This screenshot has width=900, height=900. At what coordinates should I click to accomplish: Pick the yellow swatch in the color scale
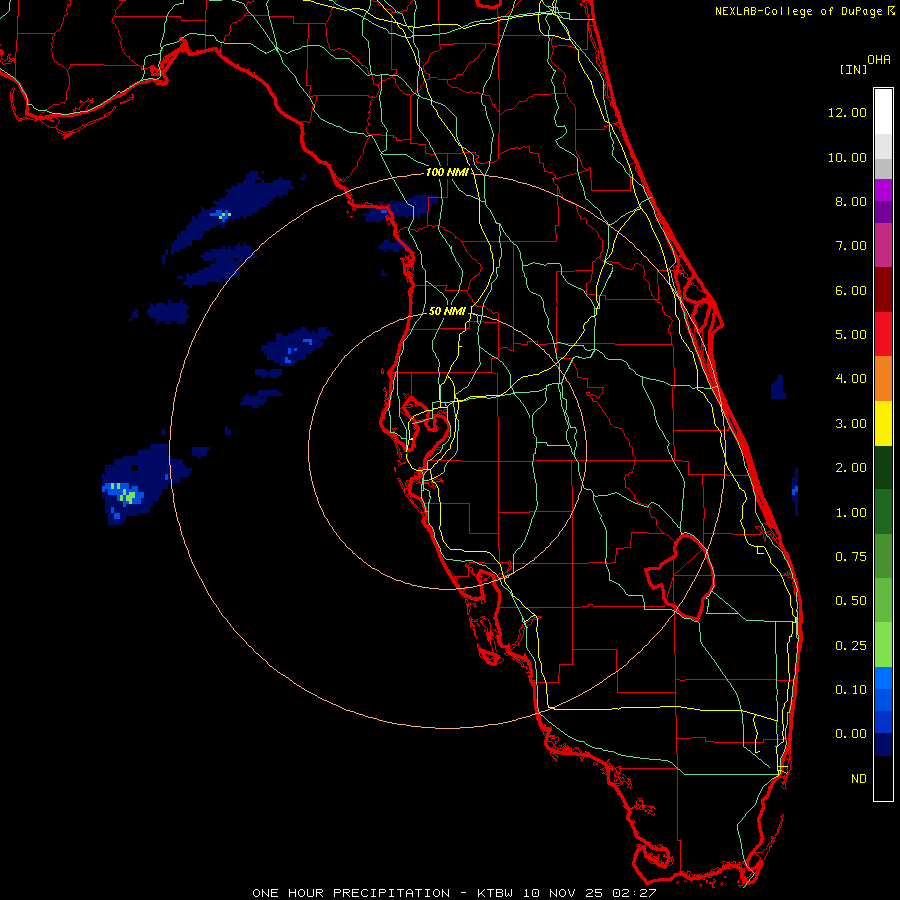point(883,424)
